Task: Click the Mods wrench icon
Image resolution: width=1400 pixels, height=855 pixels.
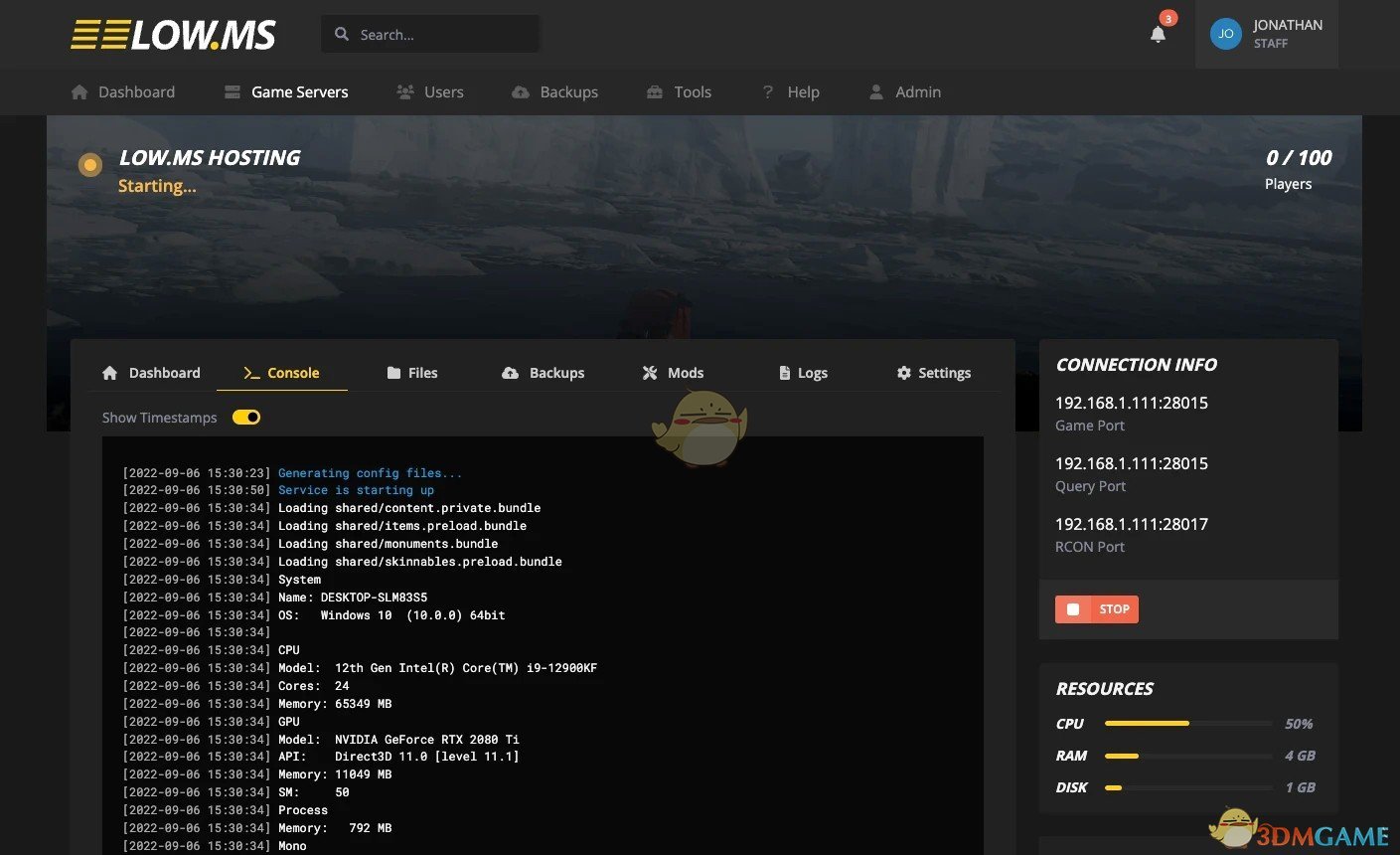Action: point(650,373)
